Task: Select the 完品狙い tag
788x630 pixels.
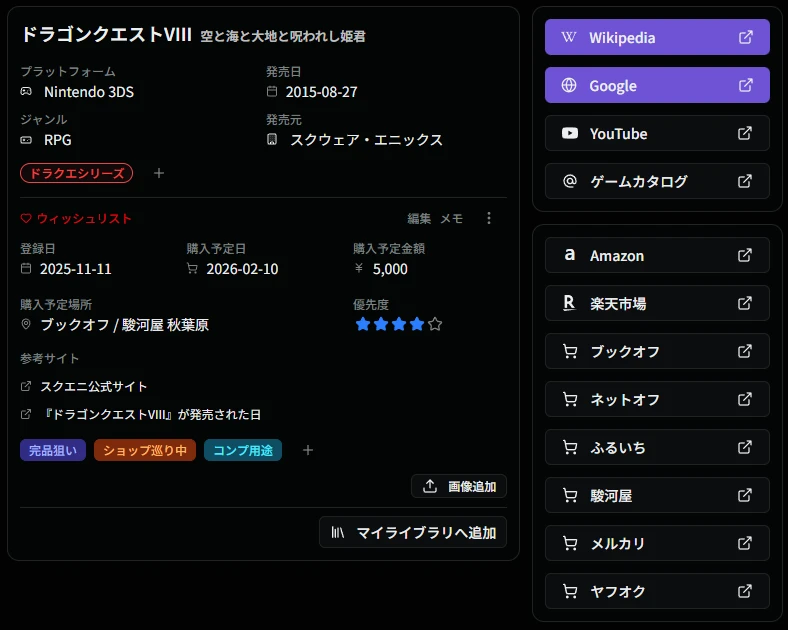Action: 53,450
